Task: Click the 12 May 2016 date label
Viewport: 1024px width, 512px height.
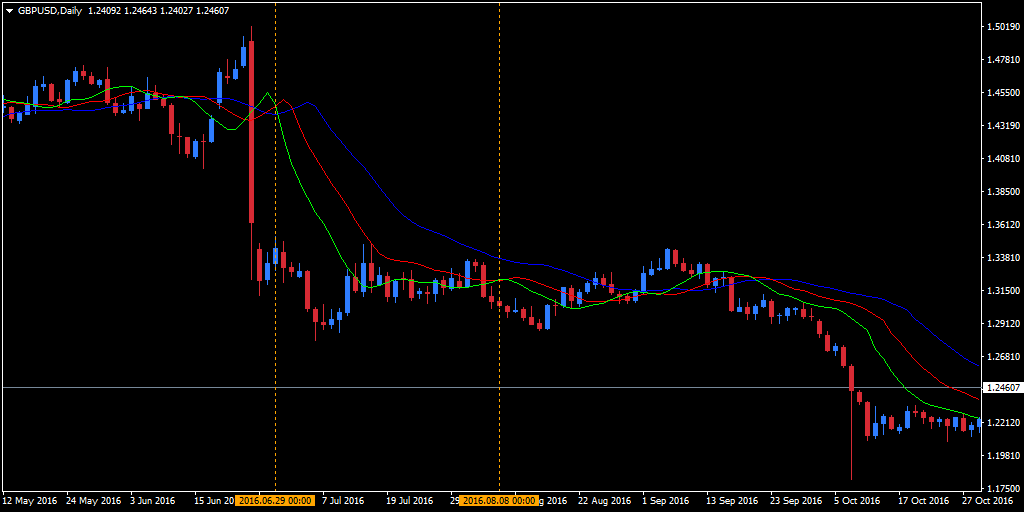Action: click(x=29, y=501)
